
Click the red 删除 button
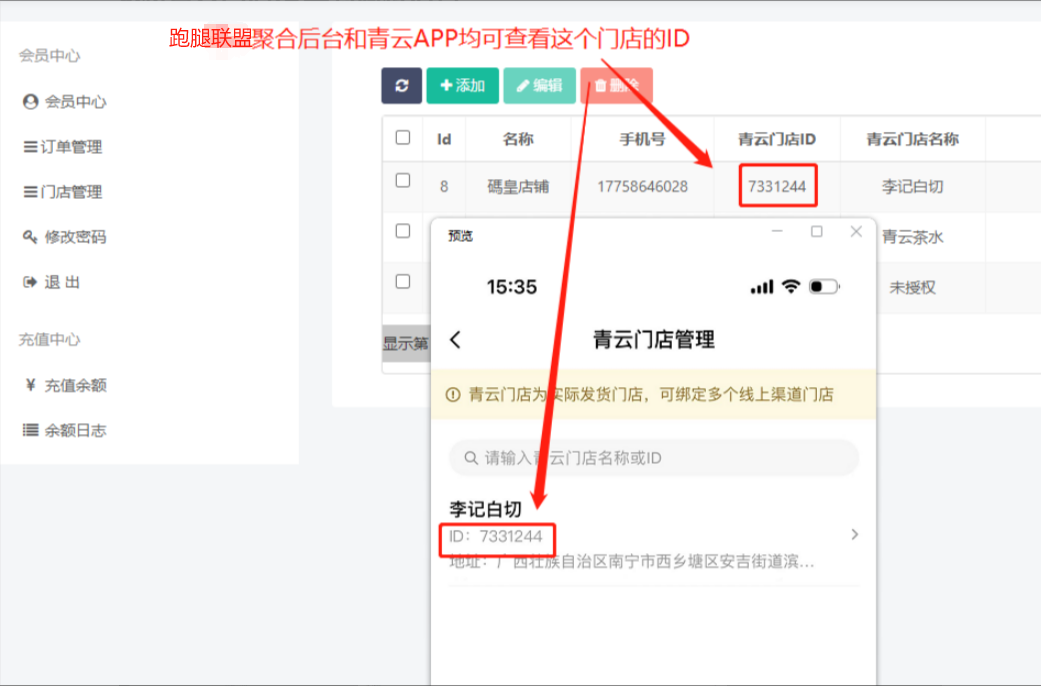(616, 86)
